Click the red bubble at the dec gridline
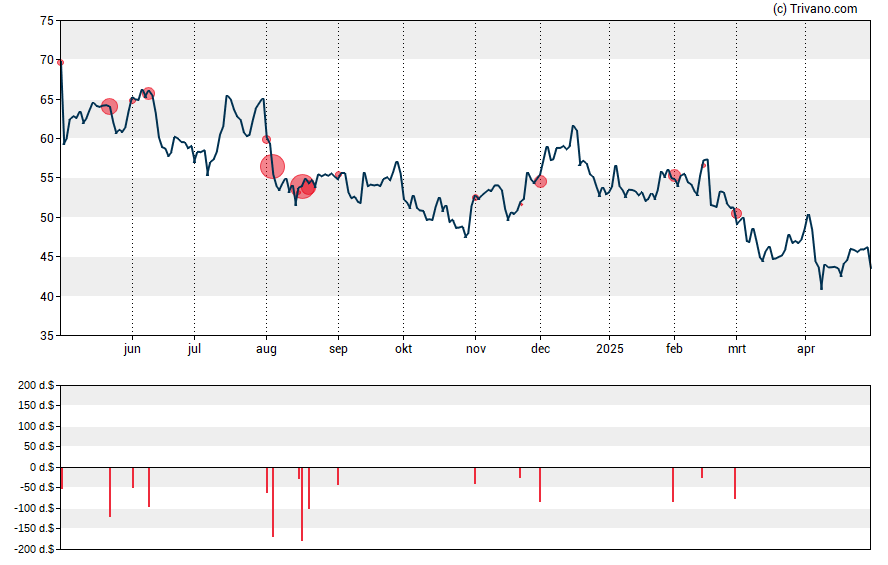 [x=541, y=182]
